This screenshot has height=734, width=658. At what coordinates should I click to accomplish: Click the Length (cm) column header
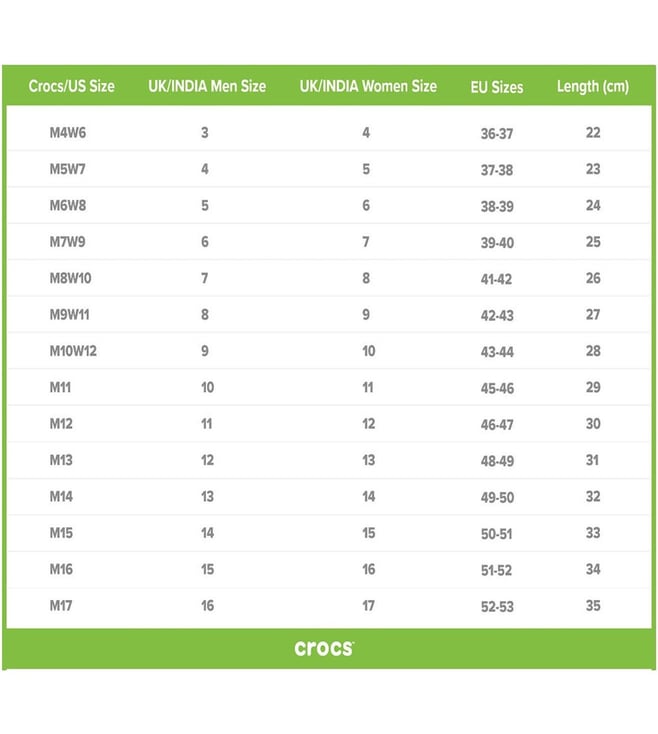pos(593,86)
